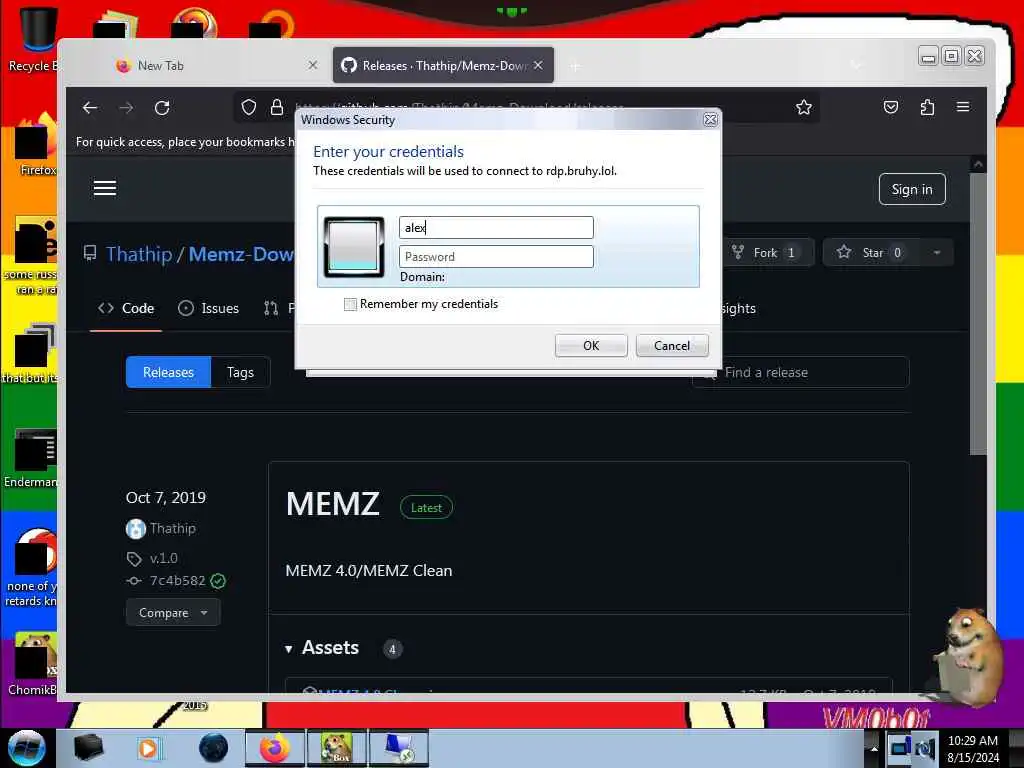The width and height of the screenshot is (1024, 768).
Task: Go back with the browser back arrow
Action: 89,108
